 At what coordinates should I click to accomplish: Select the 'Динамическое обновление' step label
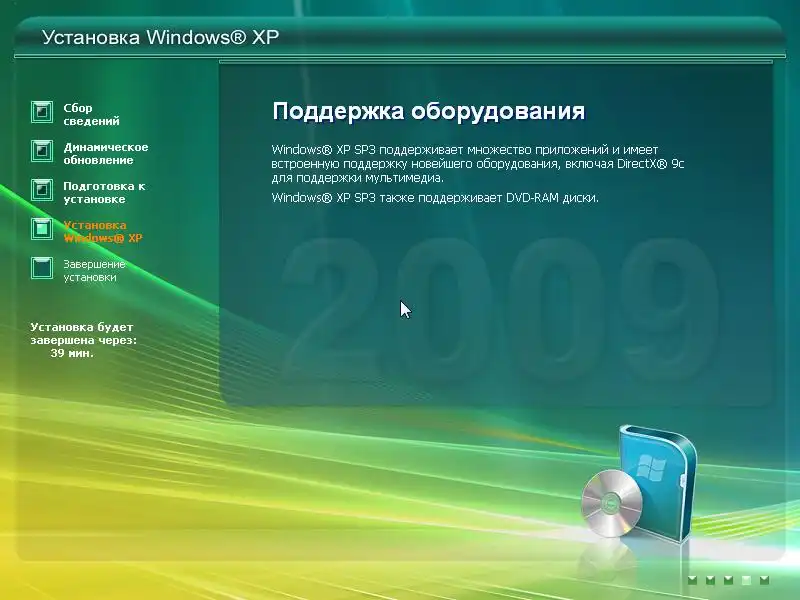tap(106, 154)
